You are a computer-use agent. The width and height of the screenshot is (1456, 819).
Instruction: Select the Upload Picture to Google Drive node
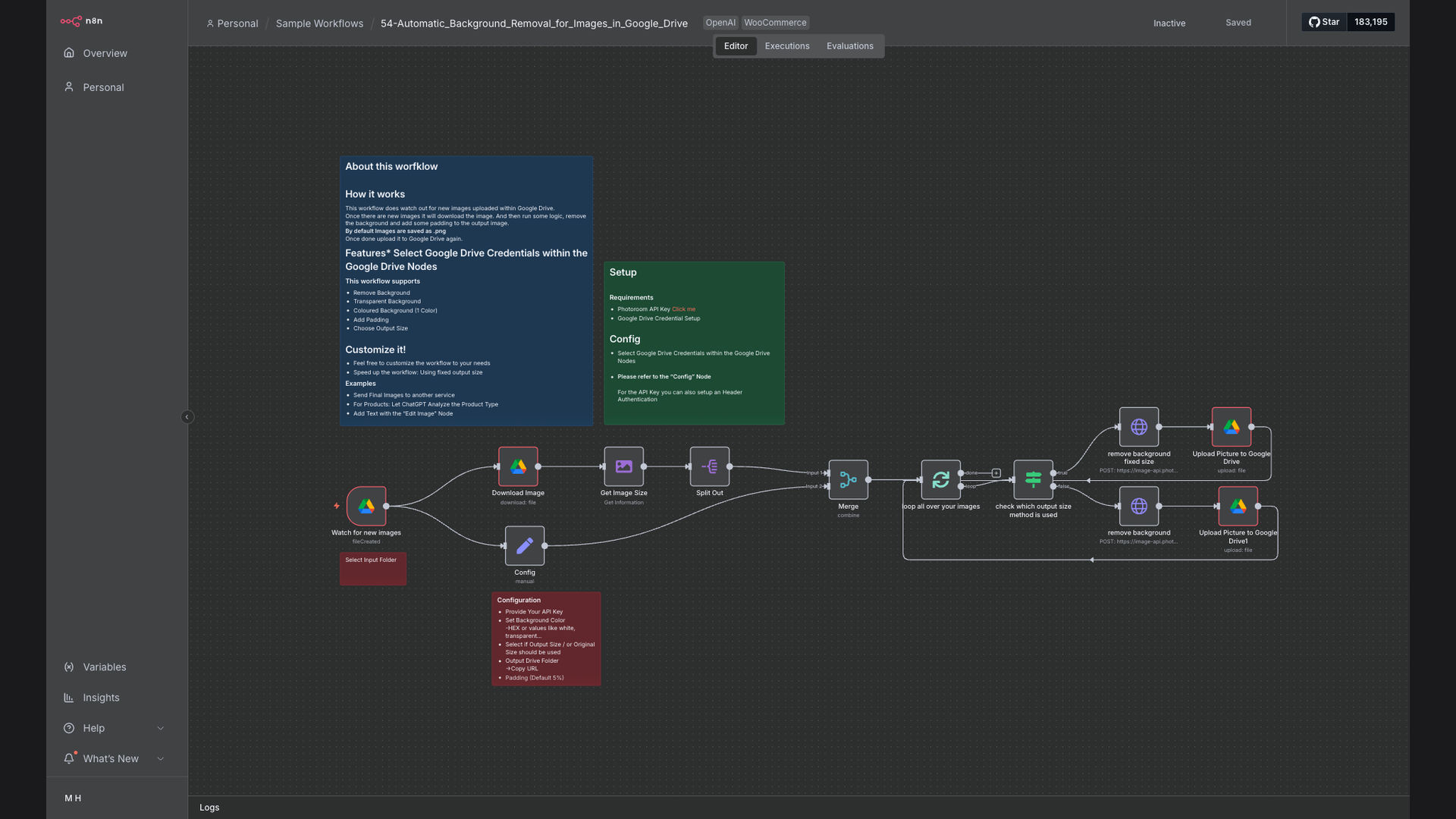[1232, 427]
